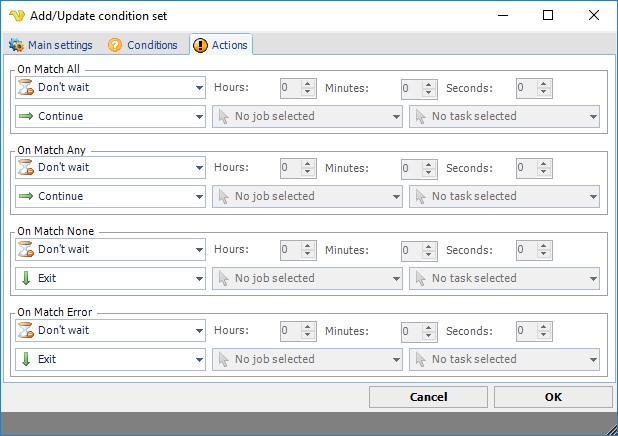Click the question mark icon on the Conditions tab
This screenshot has height=436, width=618.
[115, 45]
